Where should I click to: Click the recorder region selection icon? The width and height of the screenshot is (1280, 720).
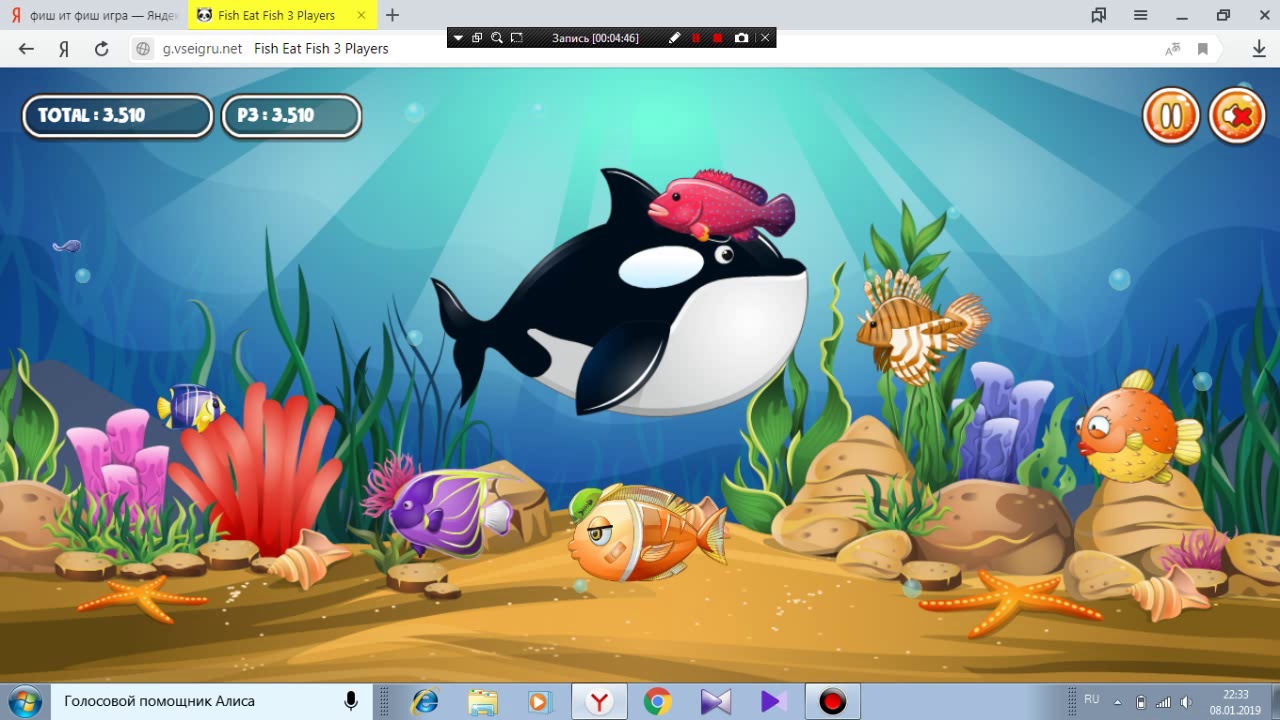[516, 38]
